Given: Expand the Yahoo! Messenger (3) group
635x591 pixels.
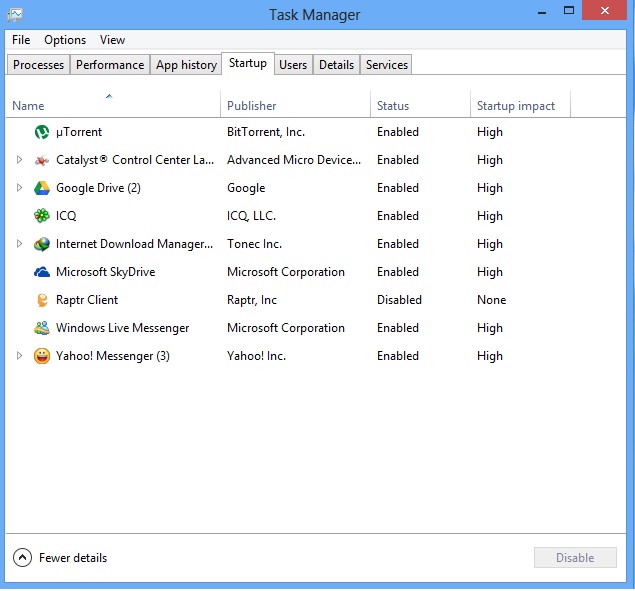Looking at the screenshot, I should (19, 356).
